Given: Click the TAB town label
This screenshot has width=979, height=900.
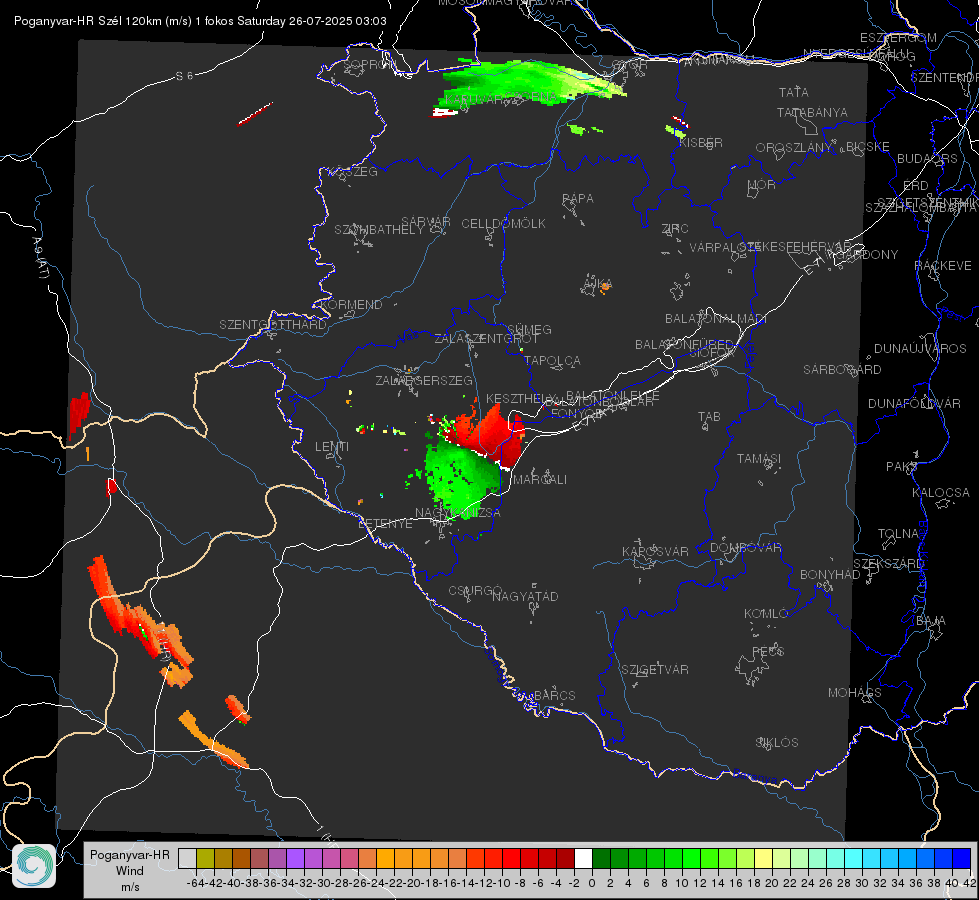Looking at the screenshot, I should click(x=709, y=417).
